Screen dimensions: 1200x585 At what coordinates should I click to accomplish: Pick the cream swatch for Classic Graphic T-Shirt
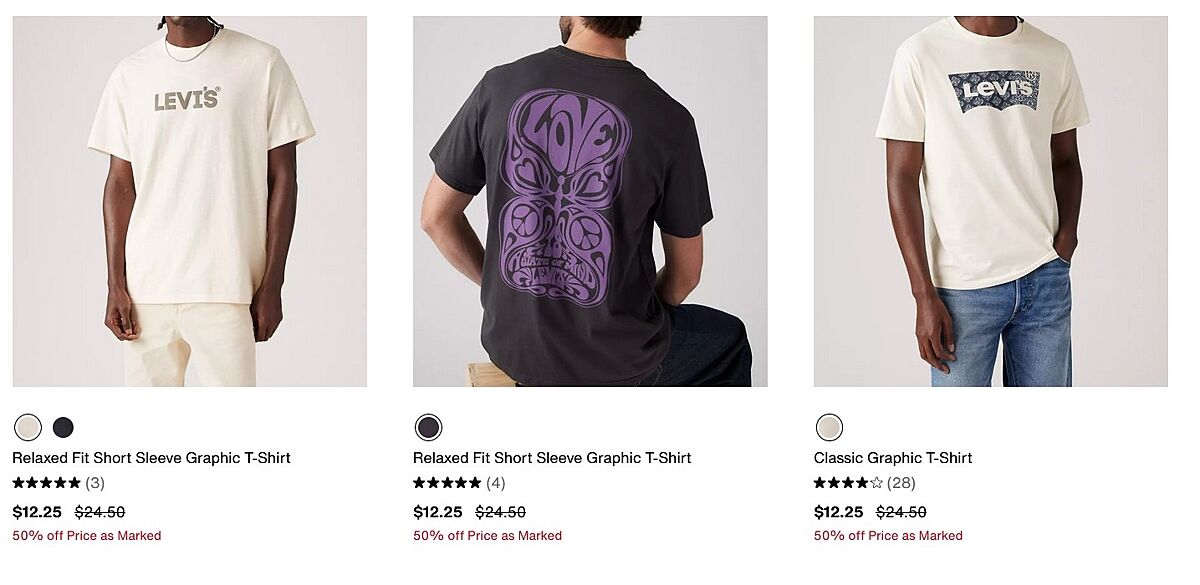[829, 428]
